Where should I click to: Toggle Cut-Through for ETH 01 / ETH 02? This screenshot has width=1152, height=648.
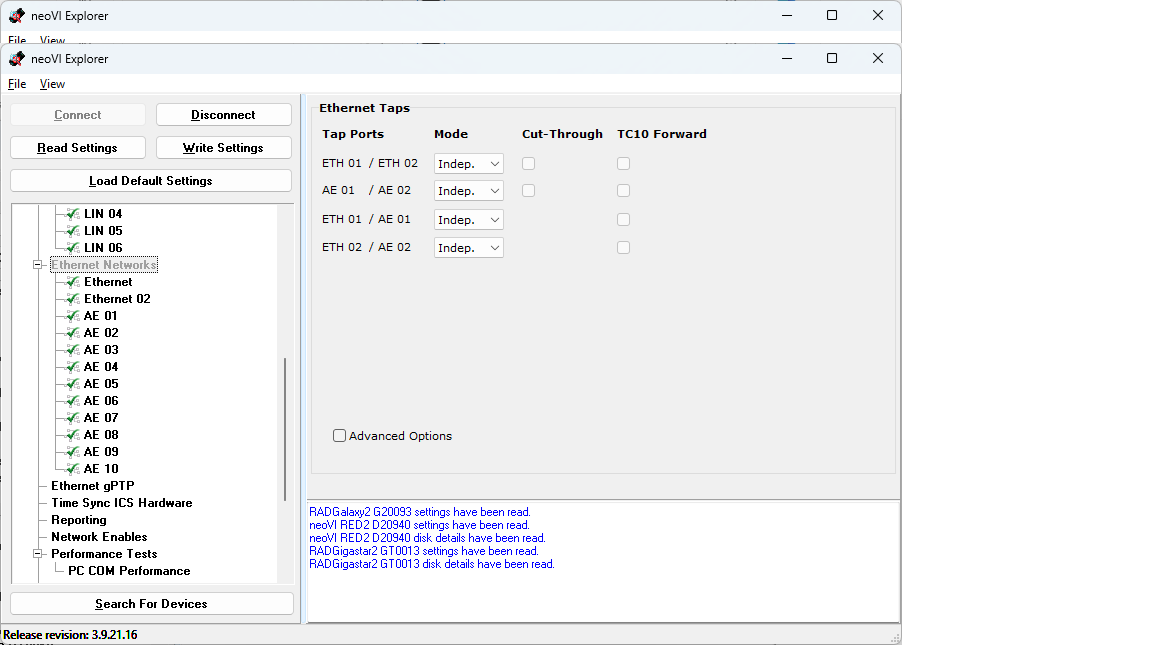click(x=529, y=163)
